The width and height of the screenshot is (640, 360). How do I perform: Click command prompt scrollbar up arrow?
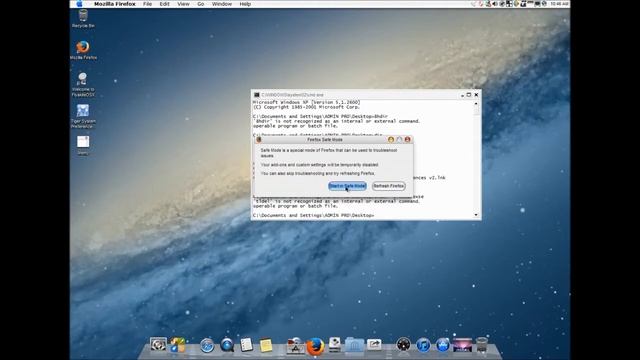(476, 104)
